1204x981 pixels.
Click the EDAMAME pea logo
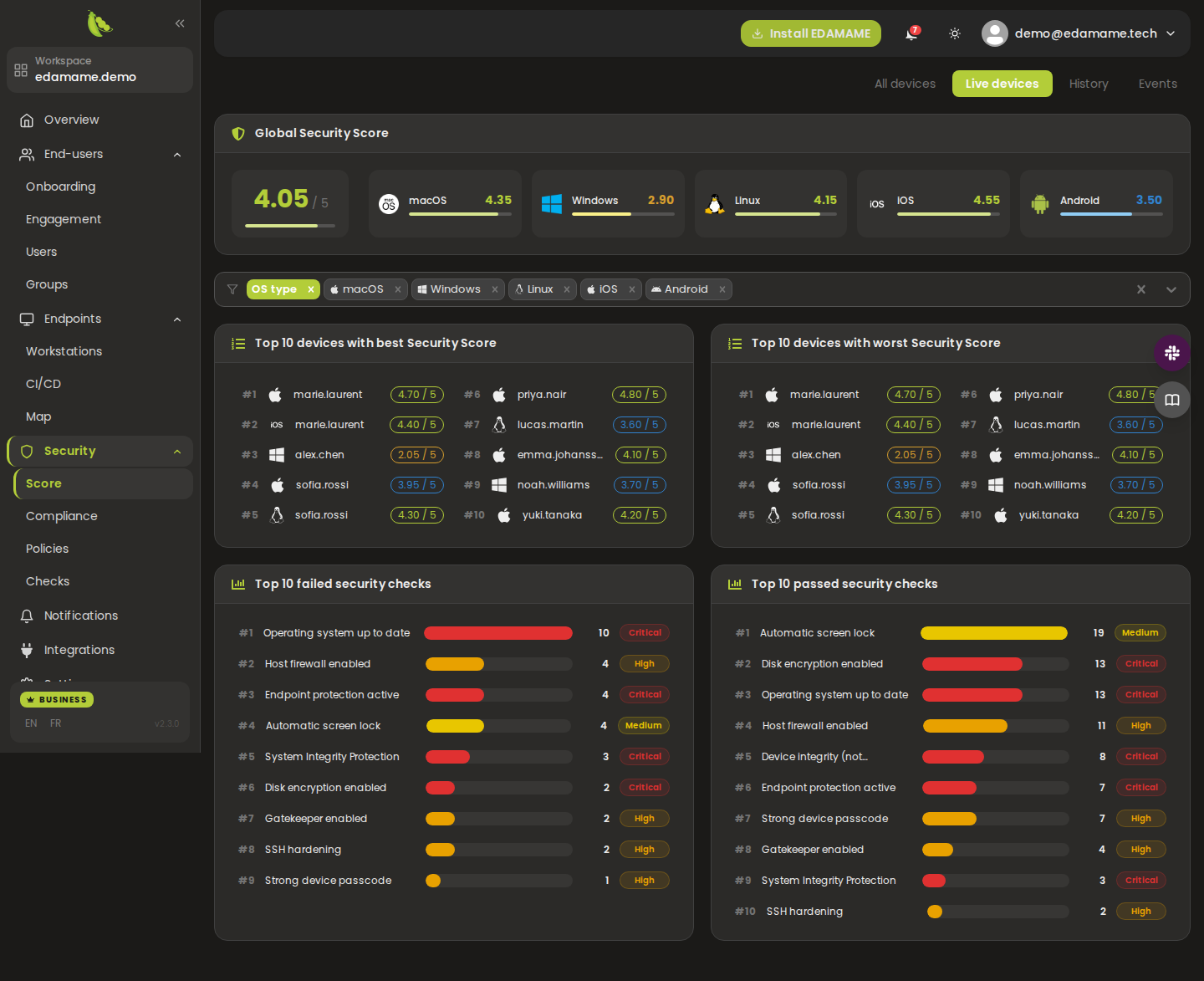coord(99,23)
